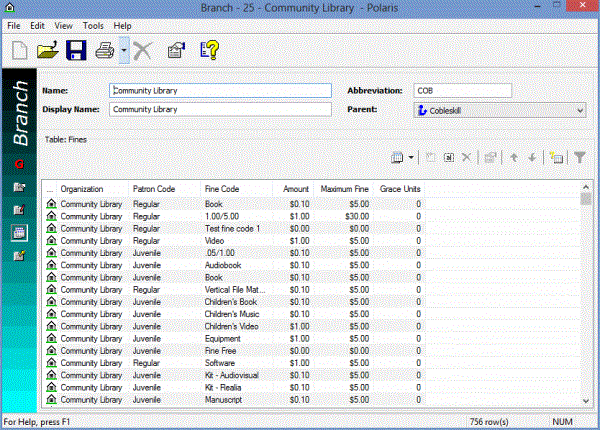Click the modify row icon in table toolbar
Image resolution: width=600 pixels, height=430 pixels.
click(449, 157)
